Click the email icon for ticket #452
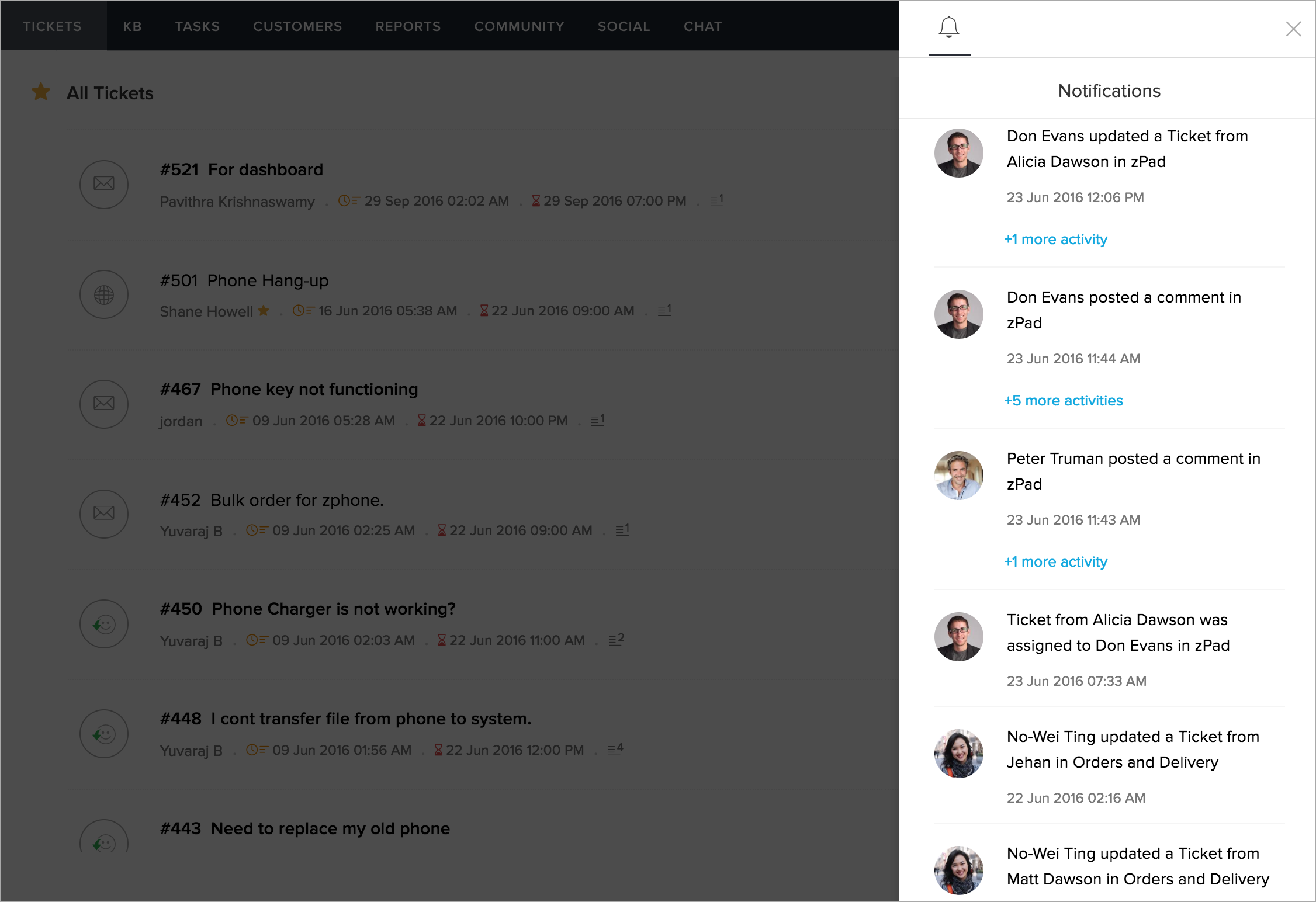Screen dimensions: 1316x902 [x=104, y=514]
